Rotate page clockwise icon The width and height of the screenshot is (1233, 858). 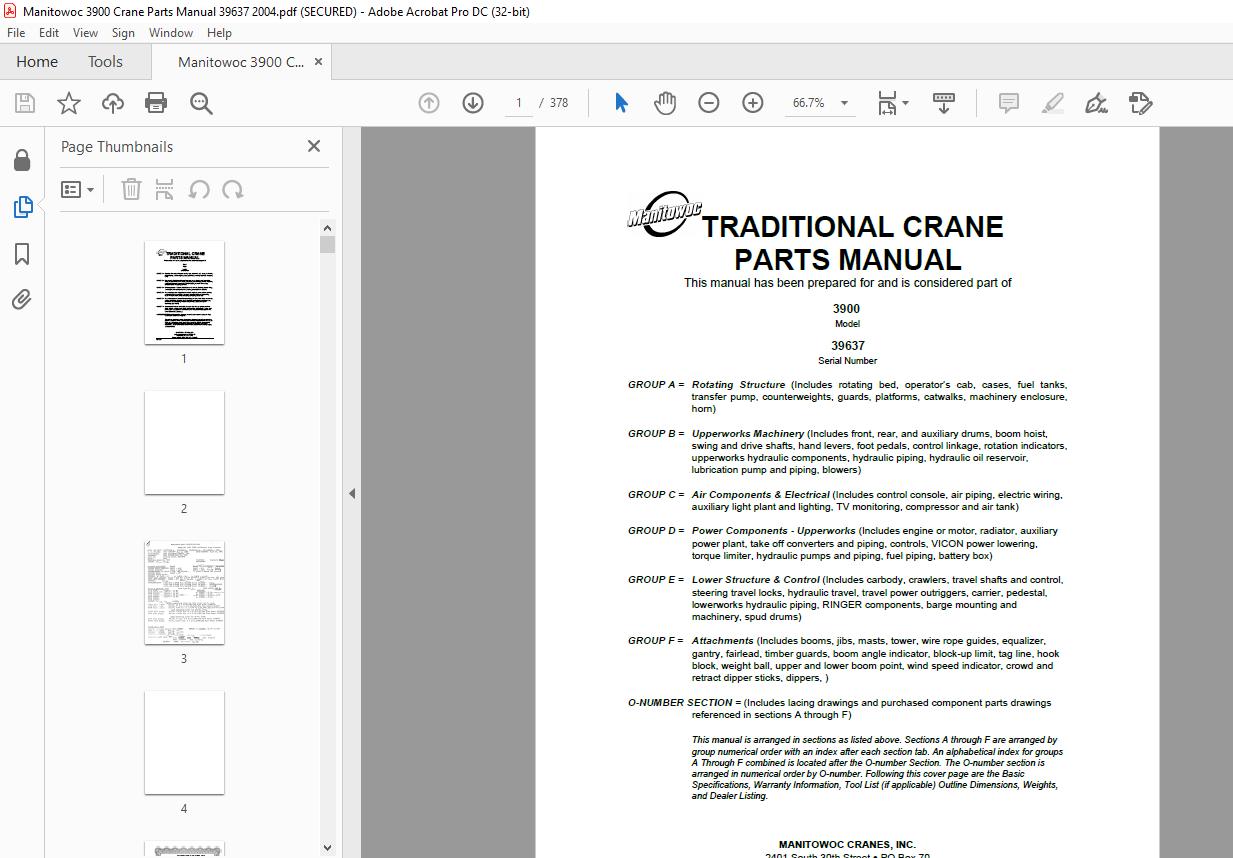[233, 189]
